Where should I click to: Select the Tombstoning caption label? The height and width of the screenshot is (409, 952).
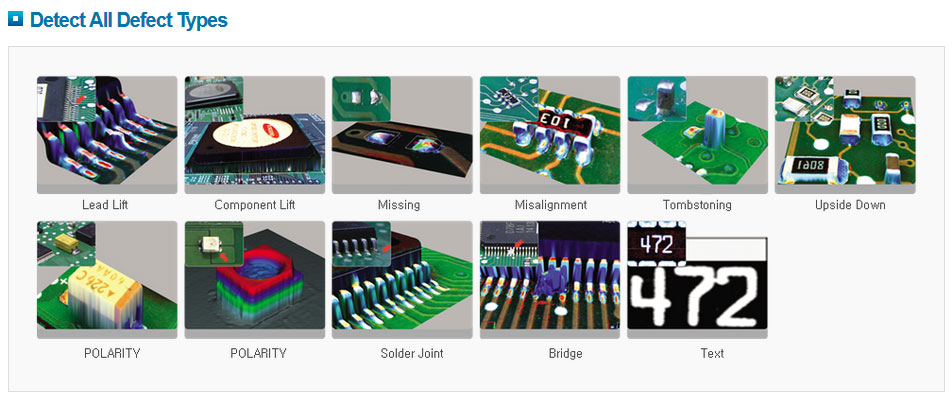click(x=697, y=204)
